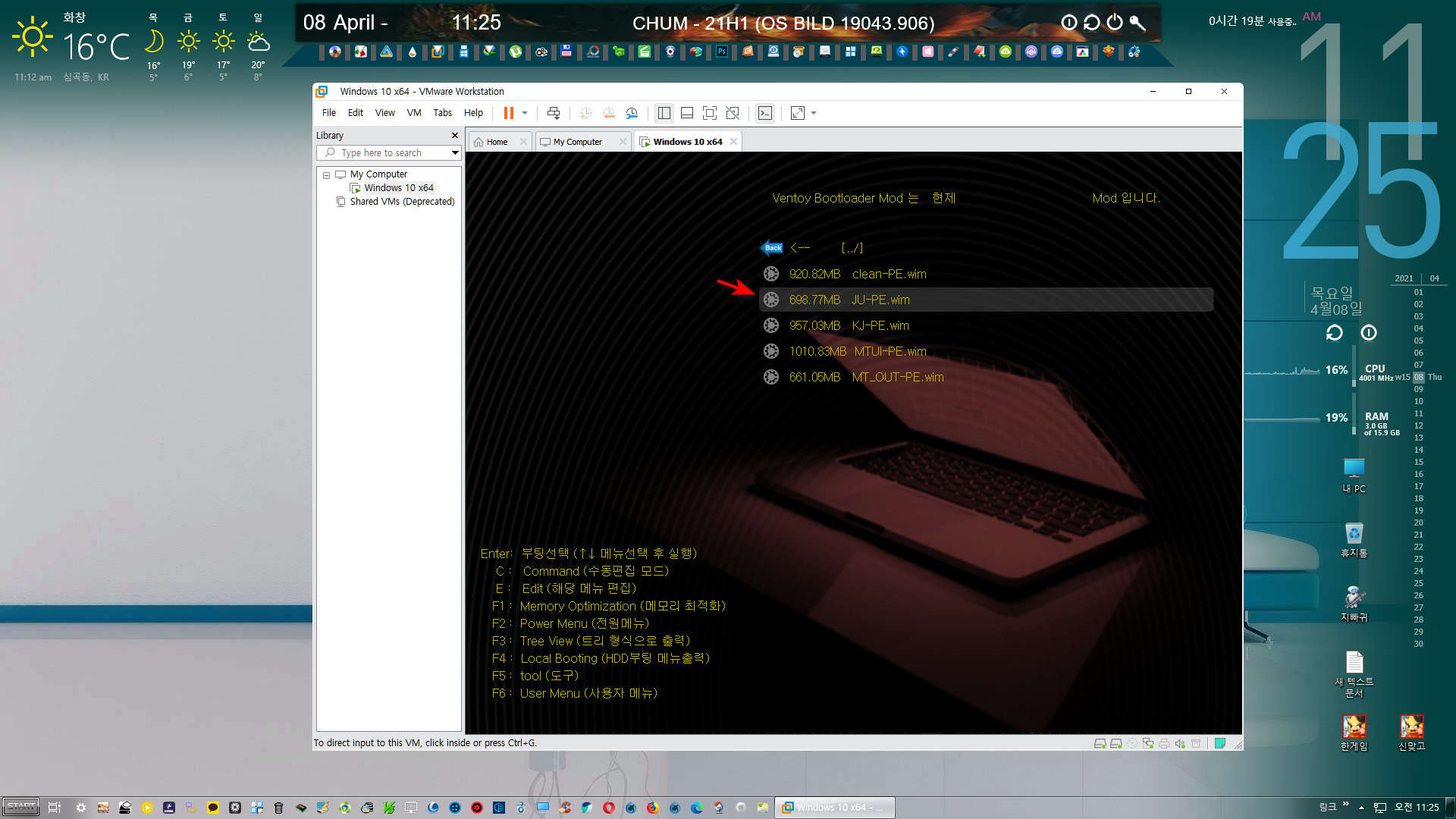The width and height of the screenshot is (1456, 819).
Task: Open the Library search dropdown arrow
Action: (x=455, y=153)
